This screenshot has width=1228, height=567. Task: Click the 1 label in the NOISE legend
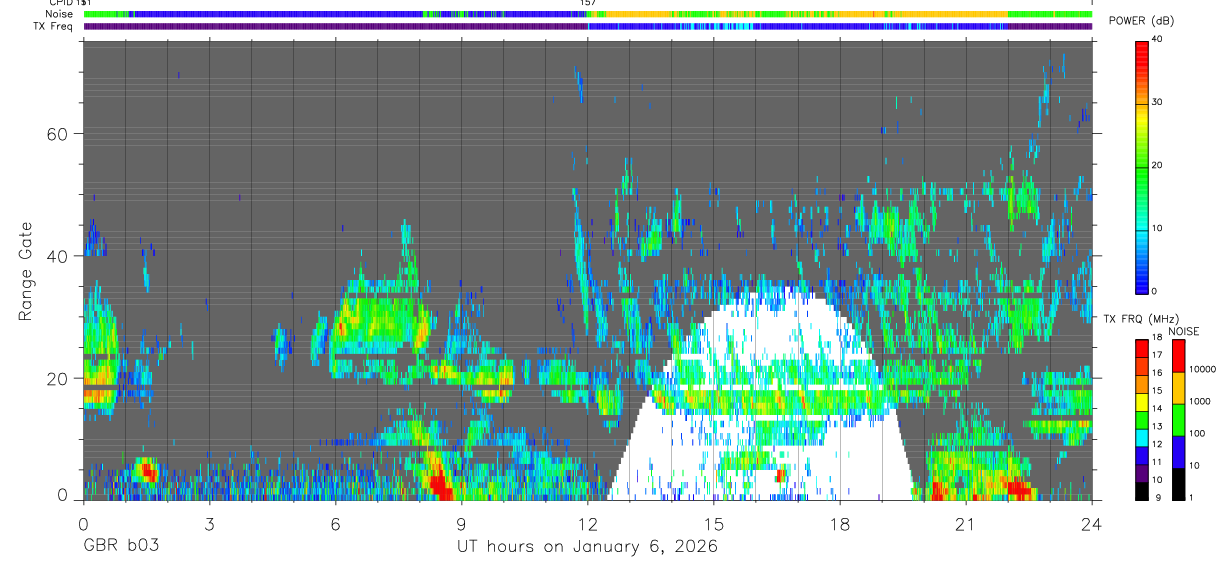pyautogui.click(x=1191, y=497)
